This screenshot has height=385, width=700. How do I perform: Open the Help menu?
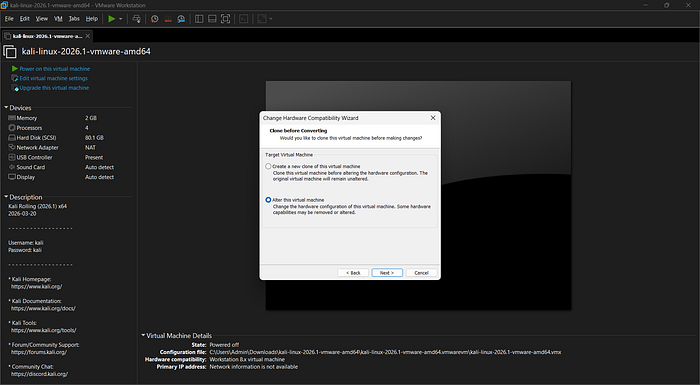(92, 19)
